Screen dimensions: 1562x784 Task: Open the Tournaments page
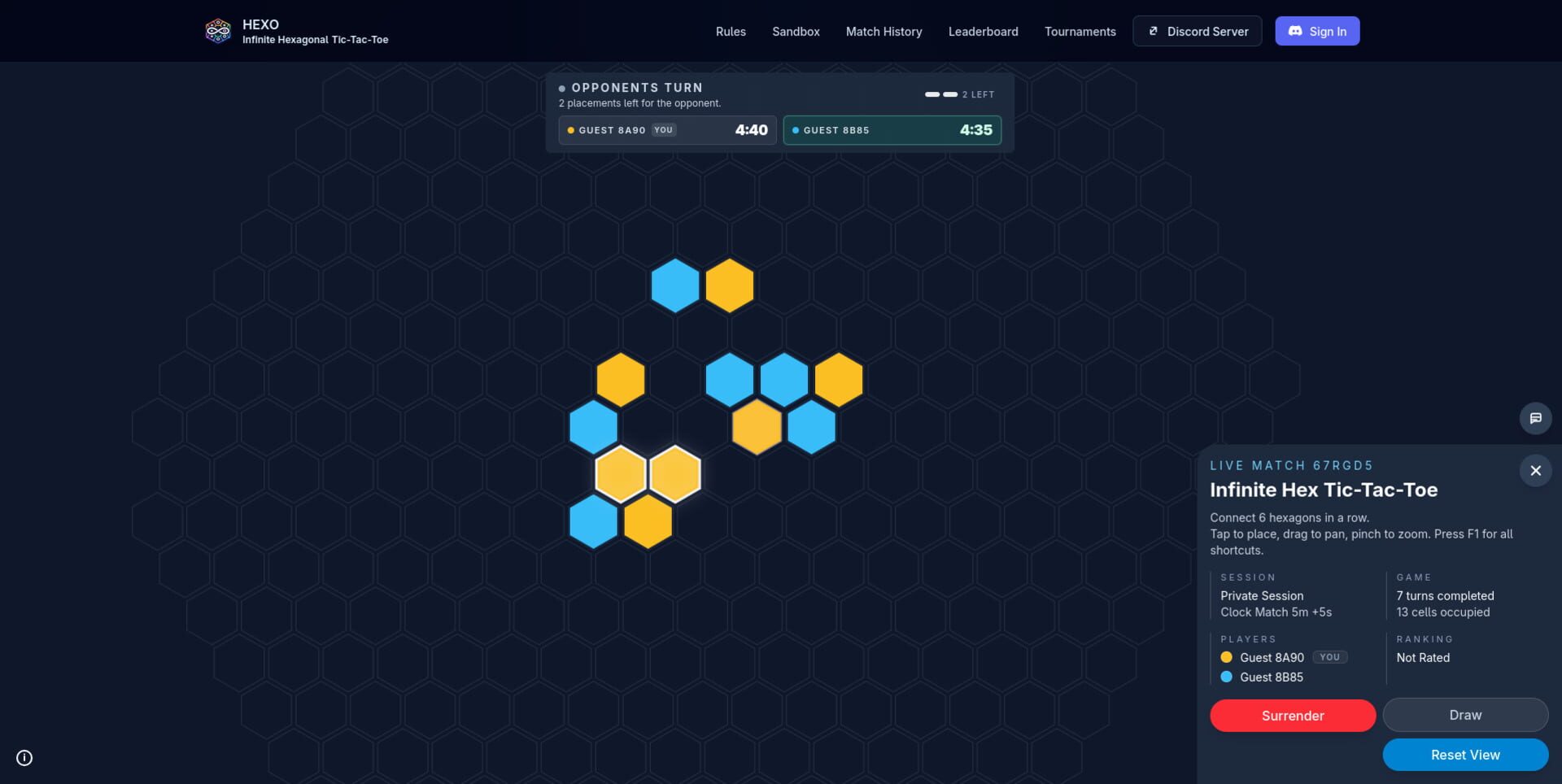tap(1080, 32)
